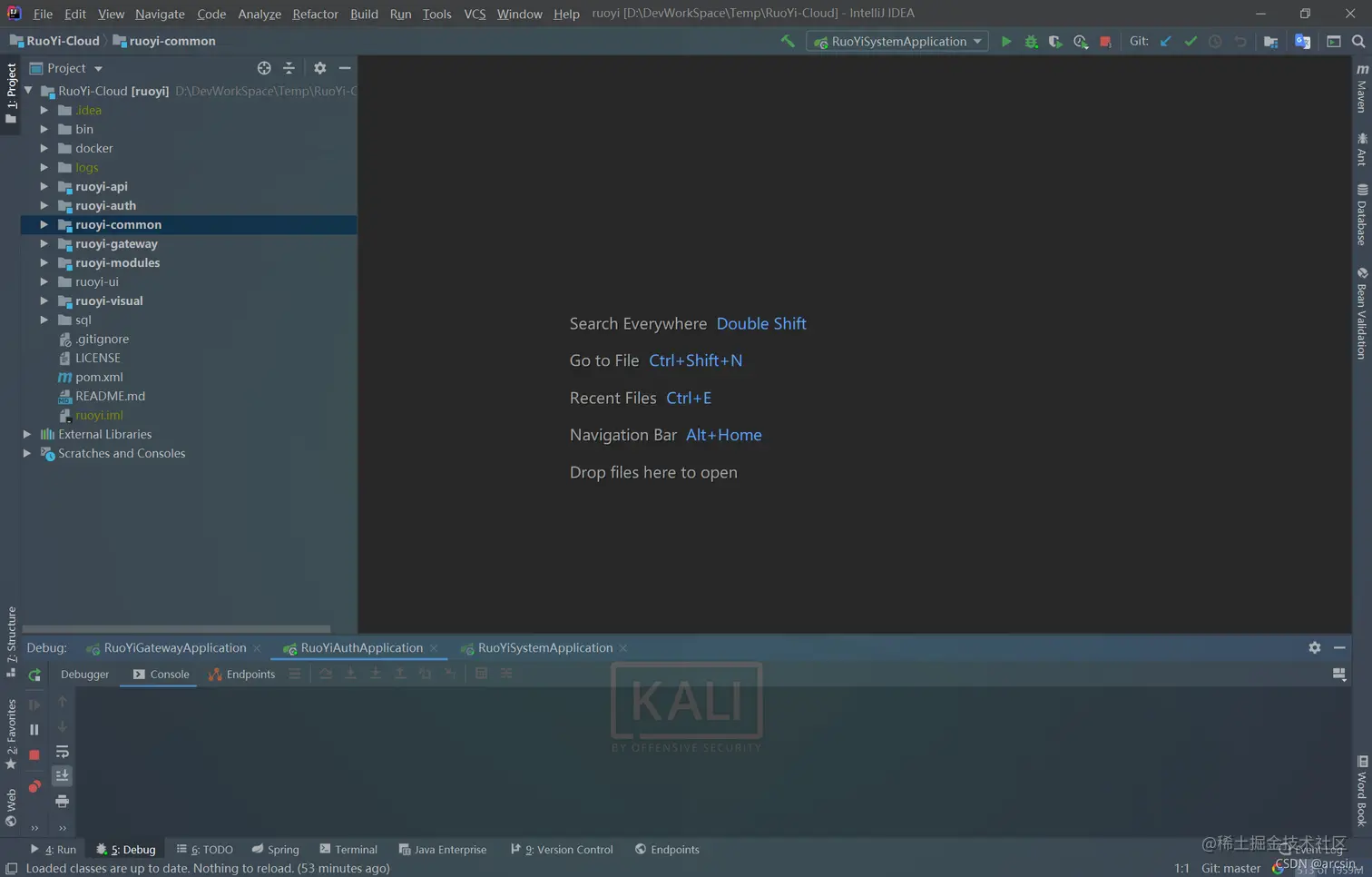The width and height of the screenshot is (1372, 877).
Task: Open the run configuration dropdown
Action: (897, 41)
